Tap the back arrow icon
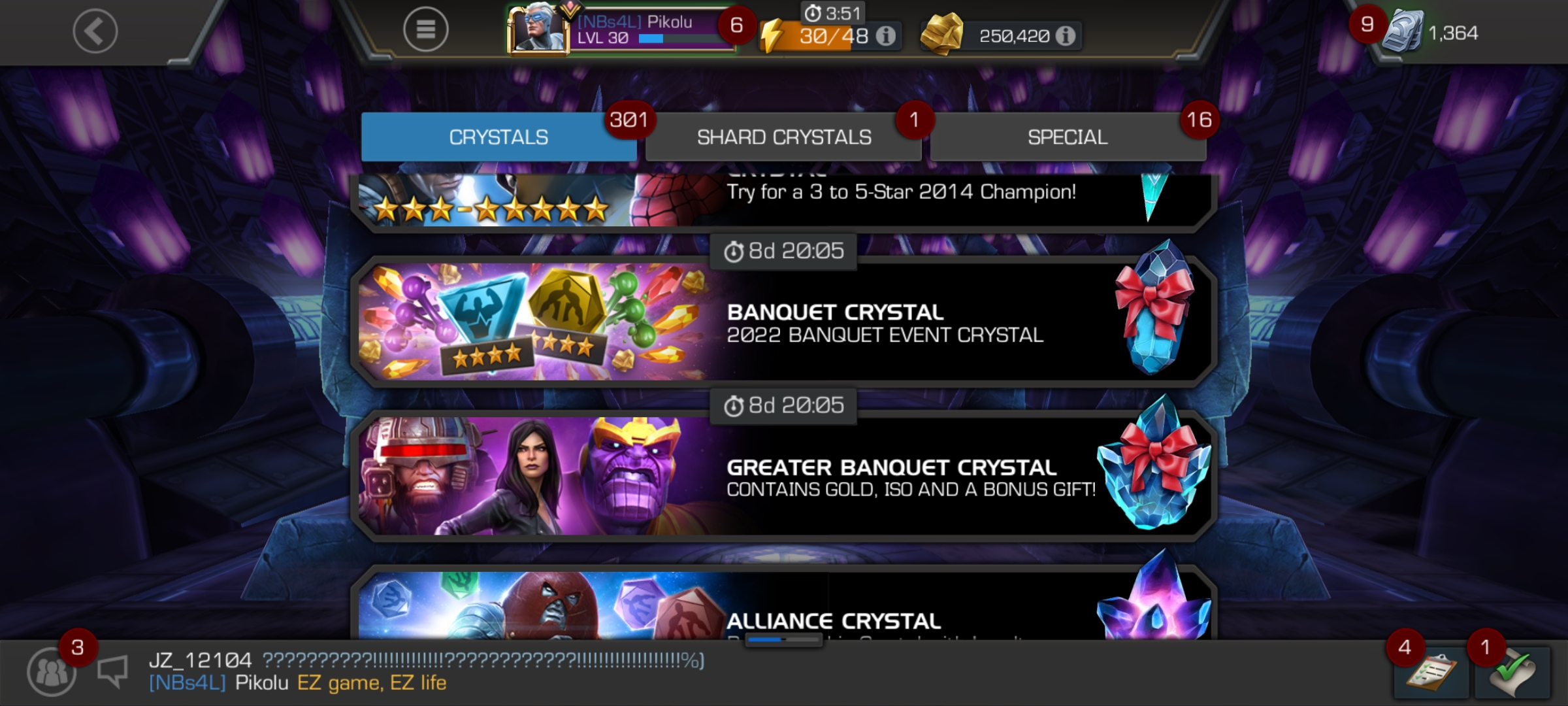The height and width of the screenshot is (706, 1568). click(x=95, y=31)
